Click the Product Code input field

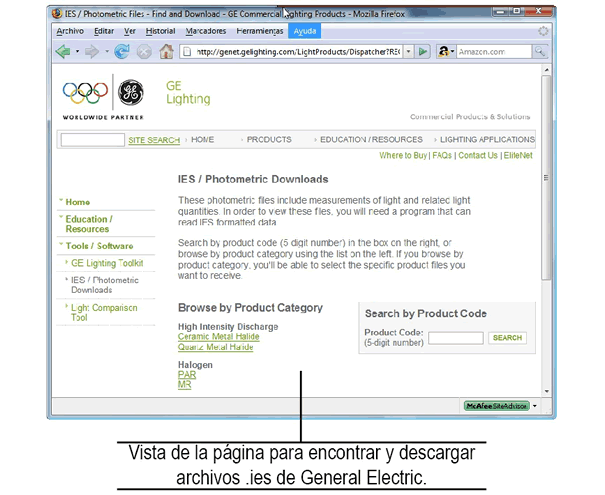click(455, 338)
